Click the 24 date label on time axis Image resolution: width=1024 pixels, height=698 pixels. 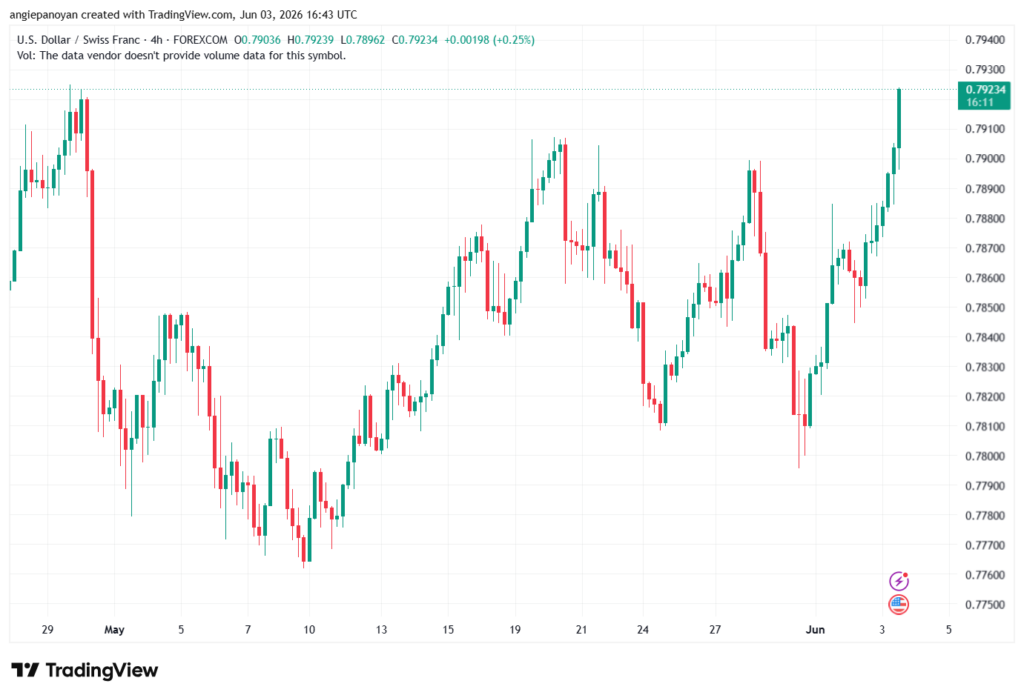click(x=643, y=629)
